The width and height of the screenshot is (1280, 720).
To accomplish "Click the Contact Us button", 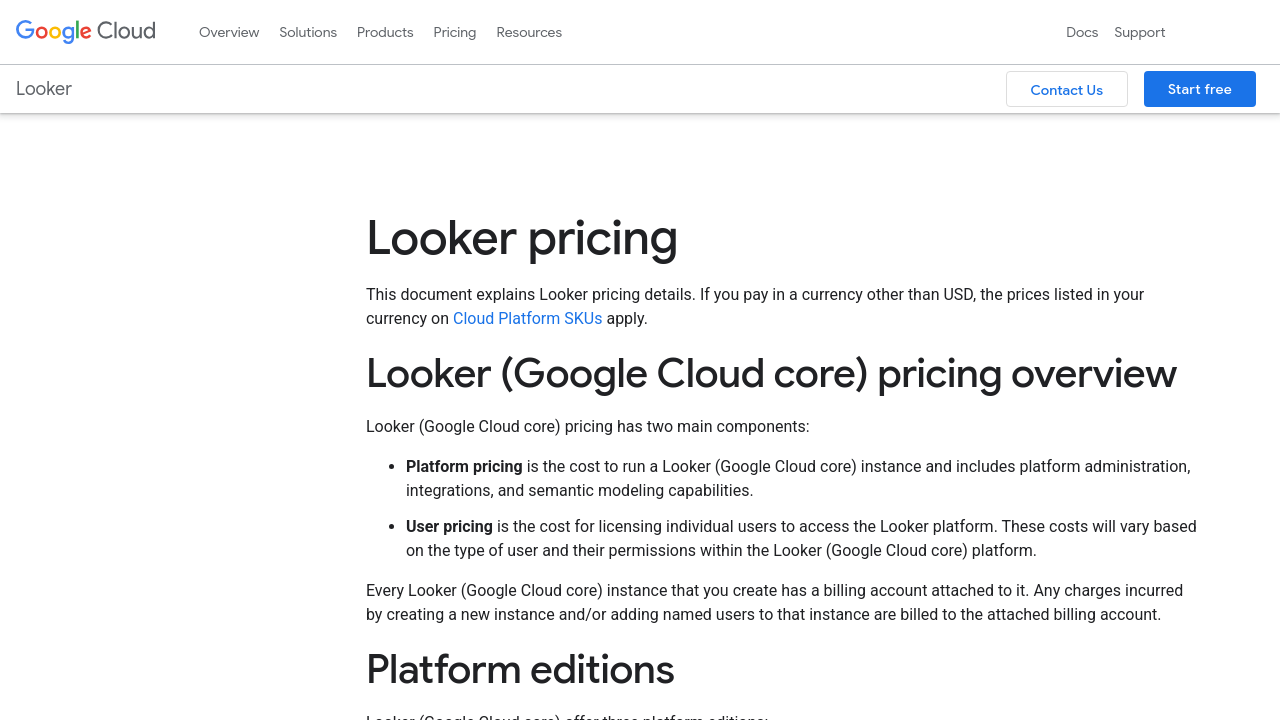I will (1067, 89).
